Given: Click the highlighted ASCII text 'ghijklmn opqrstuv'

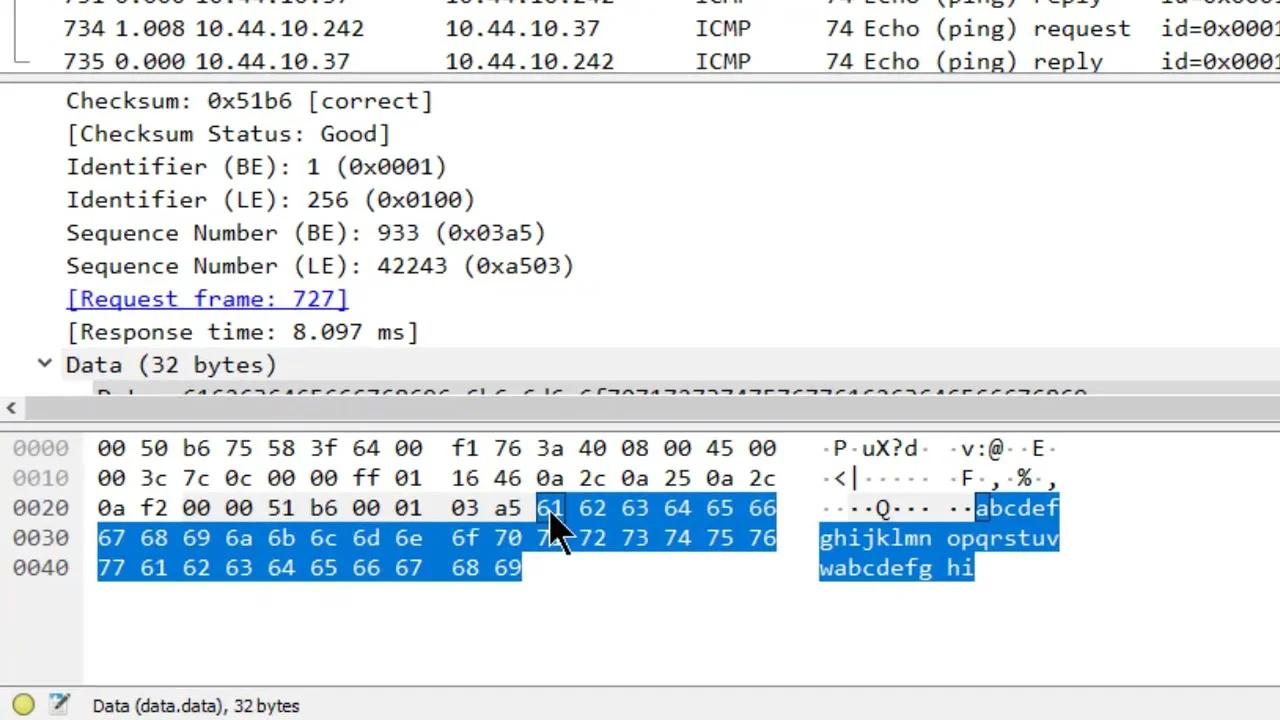Looking at the screenshot, I should point(938,538).
